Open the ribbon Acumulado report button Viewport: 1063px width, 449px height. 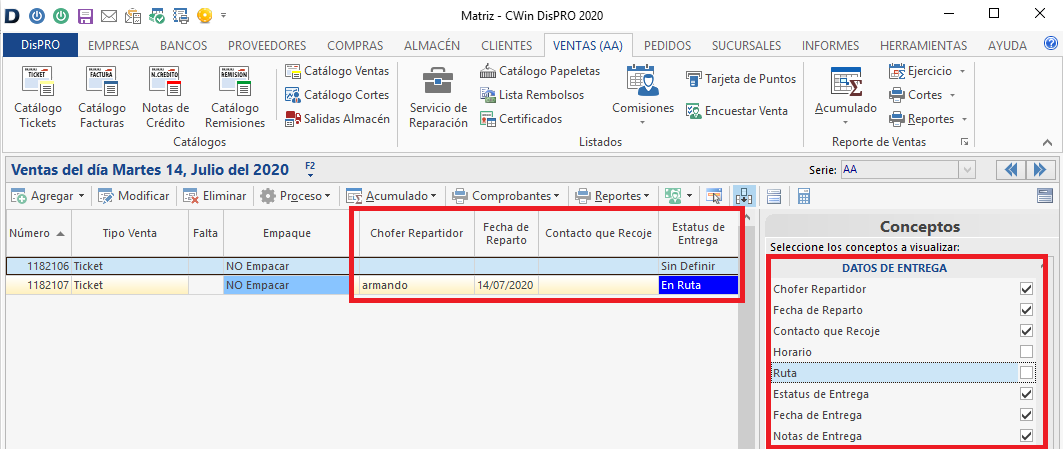(845, 97)
